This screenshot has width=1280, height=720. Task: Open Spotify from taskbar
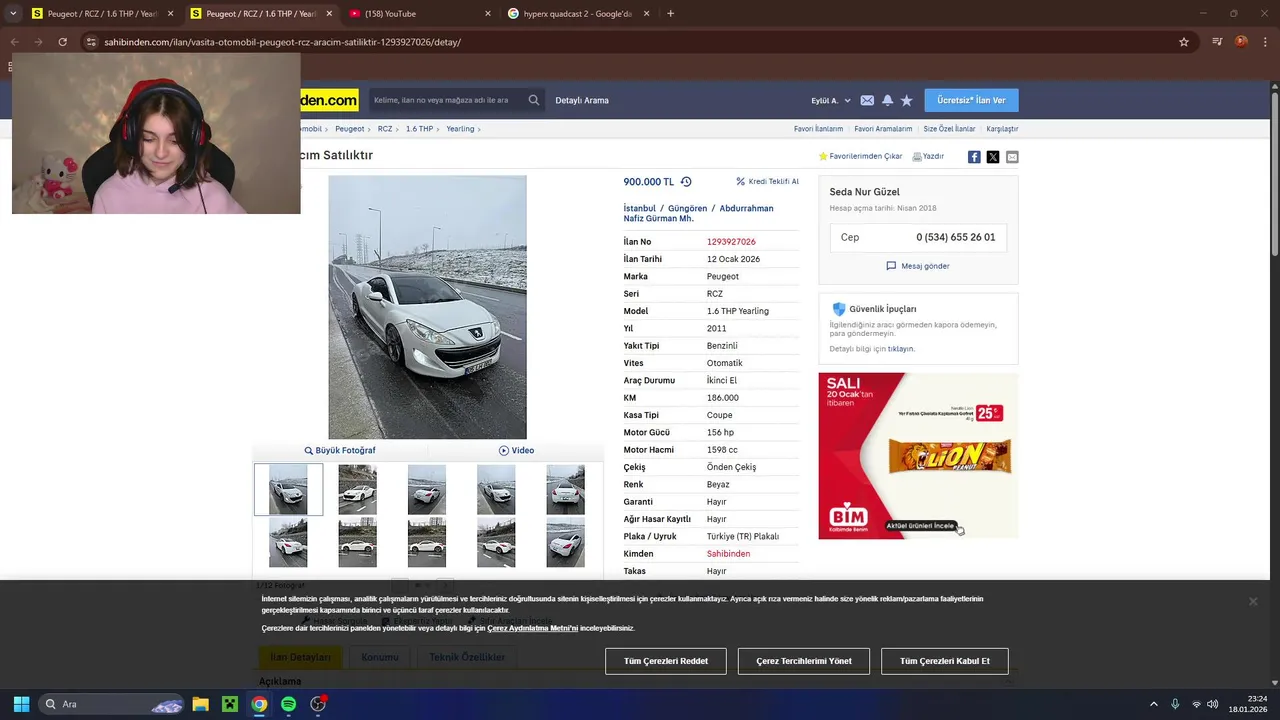[x=288, y=704]
